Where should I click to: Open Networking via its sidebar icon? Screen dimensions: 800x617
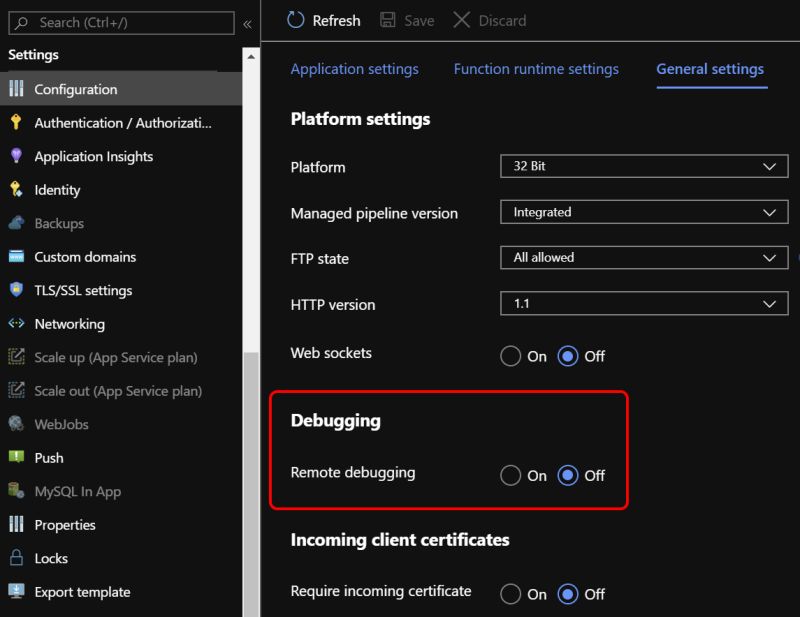18,324
